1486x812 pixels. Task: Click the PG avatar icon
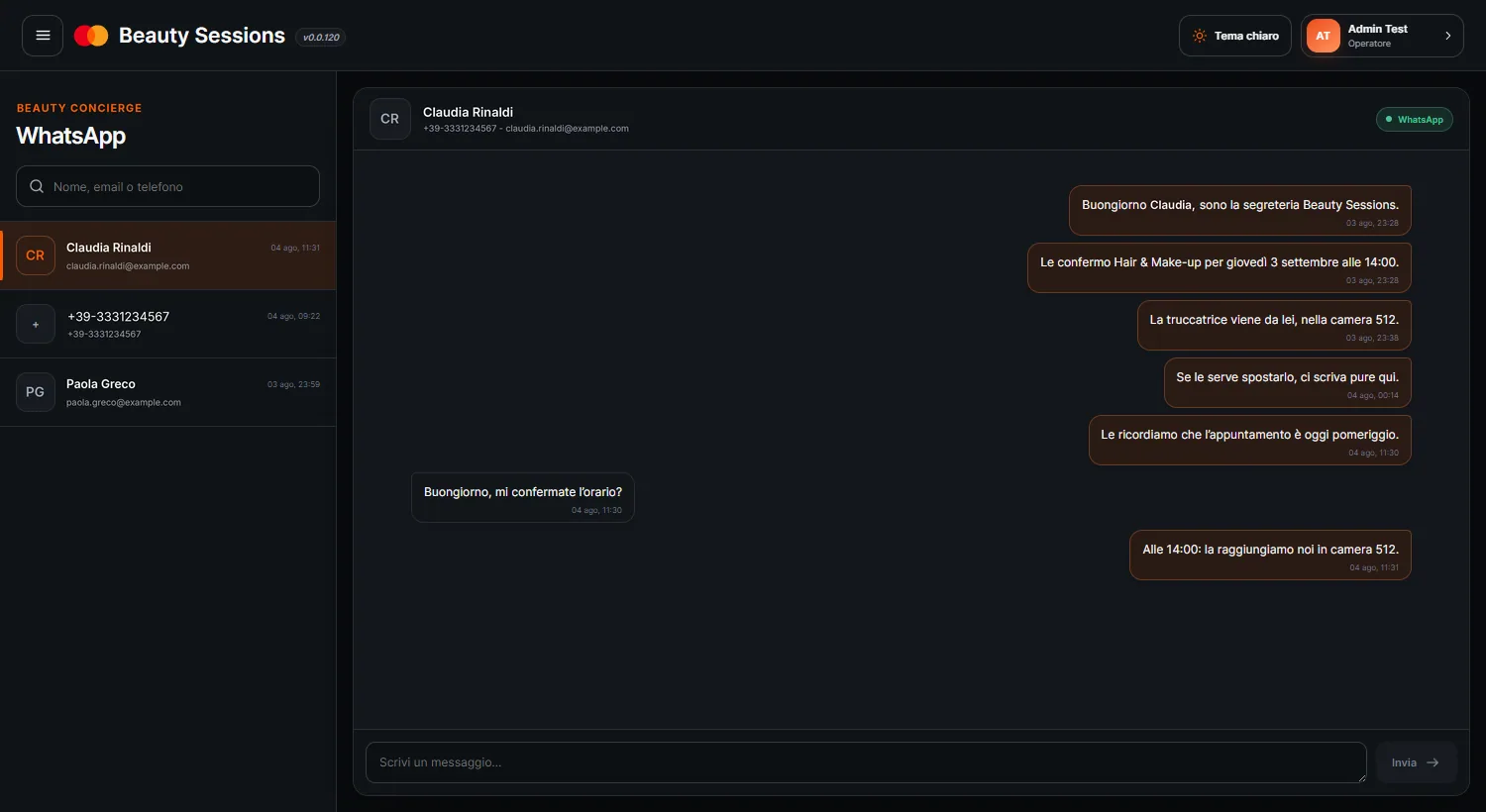(x=36, y=392)
